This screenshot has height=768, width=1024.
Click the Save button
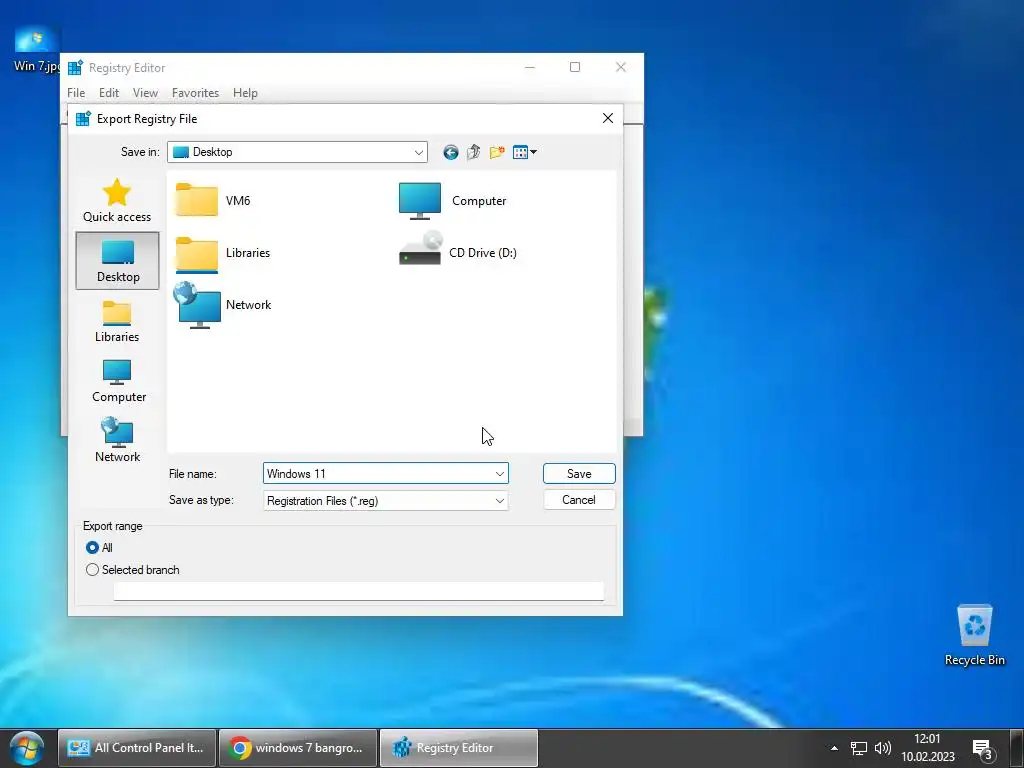[x=579, y=473]
